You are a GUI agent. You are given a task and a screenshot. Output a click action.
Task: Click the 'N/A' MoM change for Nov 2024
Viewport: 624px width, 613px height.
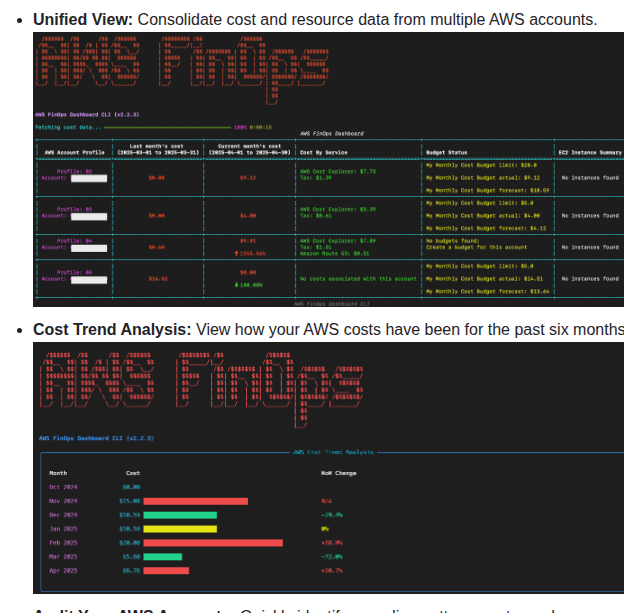coord(326,501)
